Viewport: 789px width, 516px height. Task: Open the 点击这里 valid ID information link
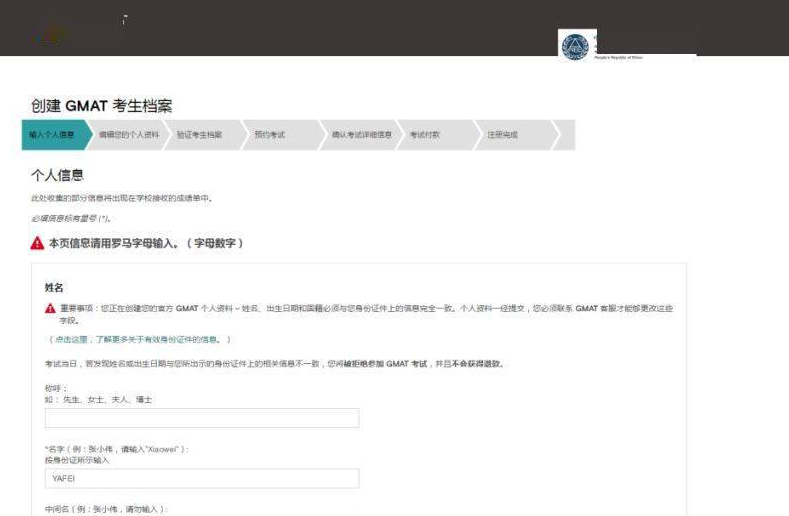tap(140, 339)
